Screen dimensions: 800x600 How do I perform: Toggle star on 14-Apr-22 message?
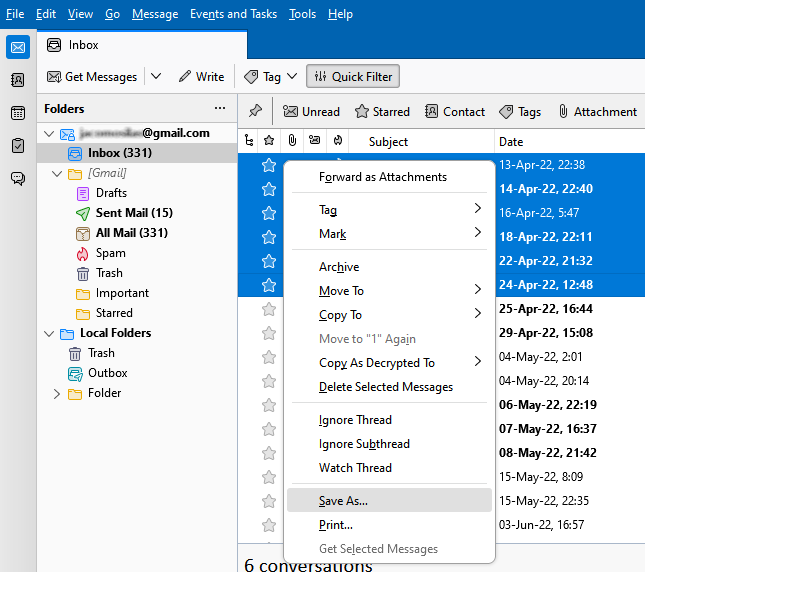click(x=269, y=189)
